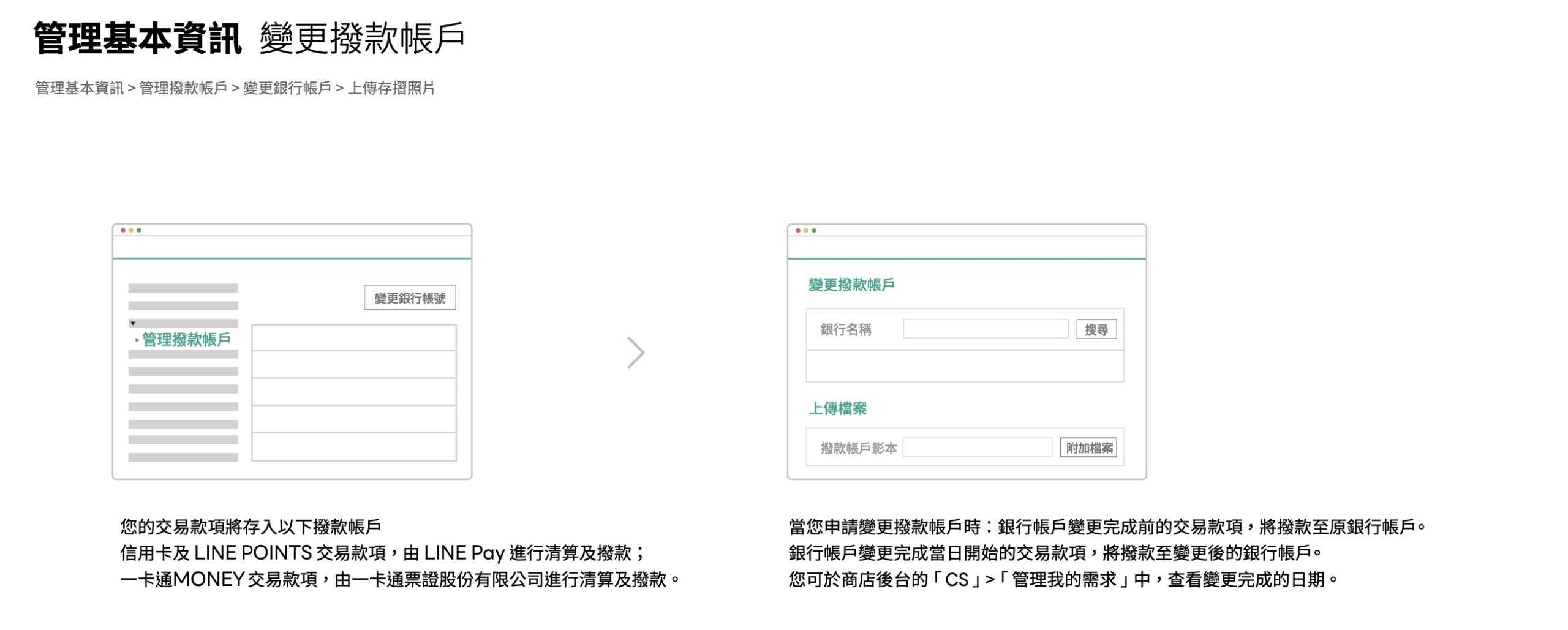Select 管理撥款帳戶 in the left sidebar
The width and height of the screenshot is (1568, 630).
pos(186,339)
